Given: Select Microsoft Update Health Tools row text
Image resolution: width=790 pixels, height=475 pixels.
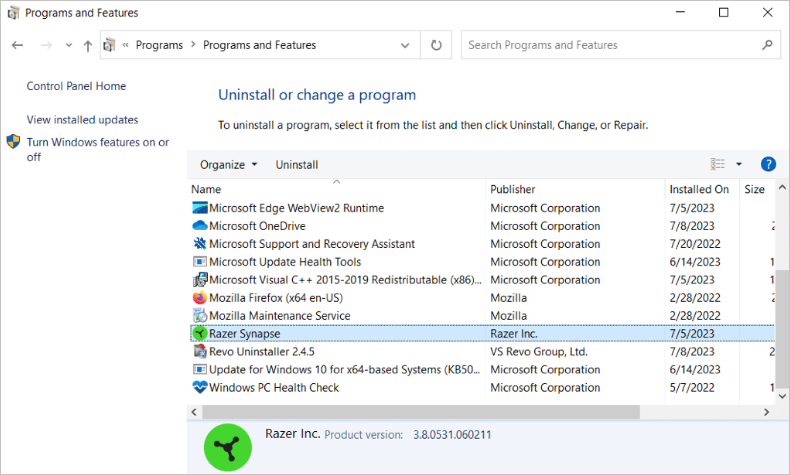Looking at the screenshot, I should pyautogui.click(x=285, y=262).
